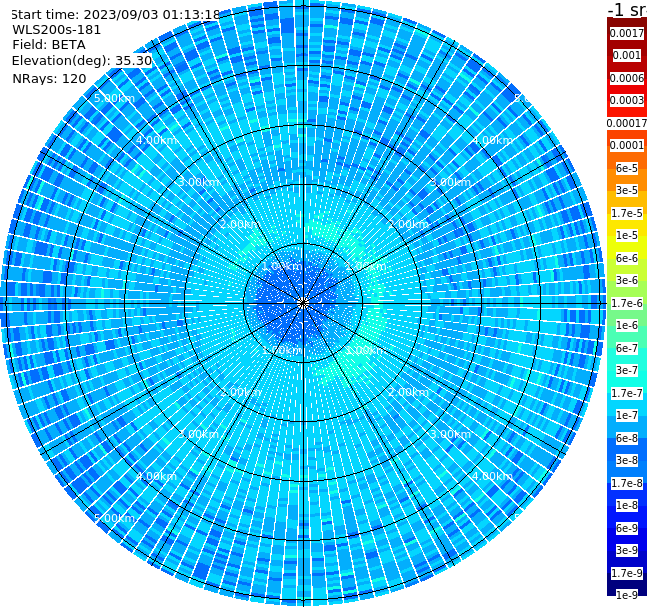This screenshot has width=647, height=607.
Task: Select the 3e-8 colorbar value
Action: 627,460
